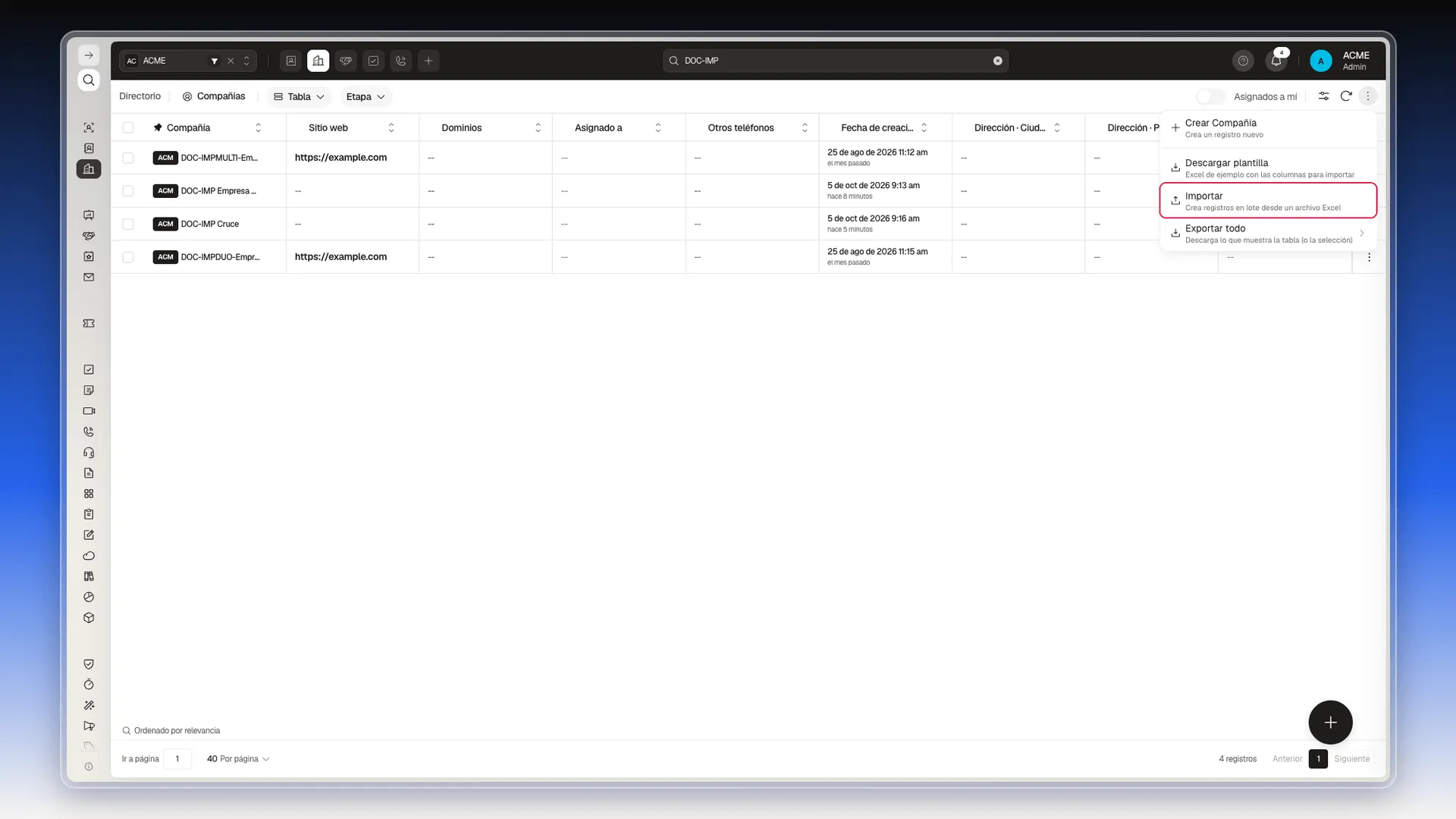Click the refresh table icon
The width and height of the screenshot is (1456, 819).
point(1346,96)
